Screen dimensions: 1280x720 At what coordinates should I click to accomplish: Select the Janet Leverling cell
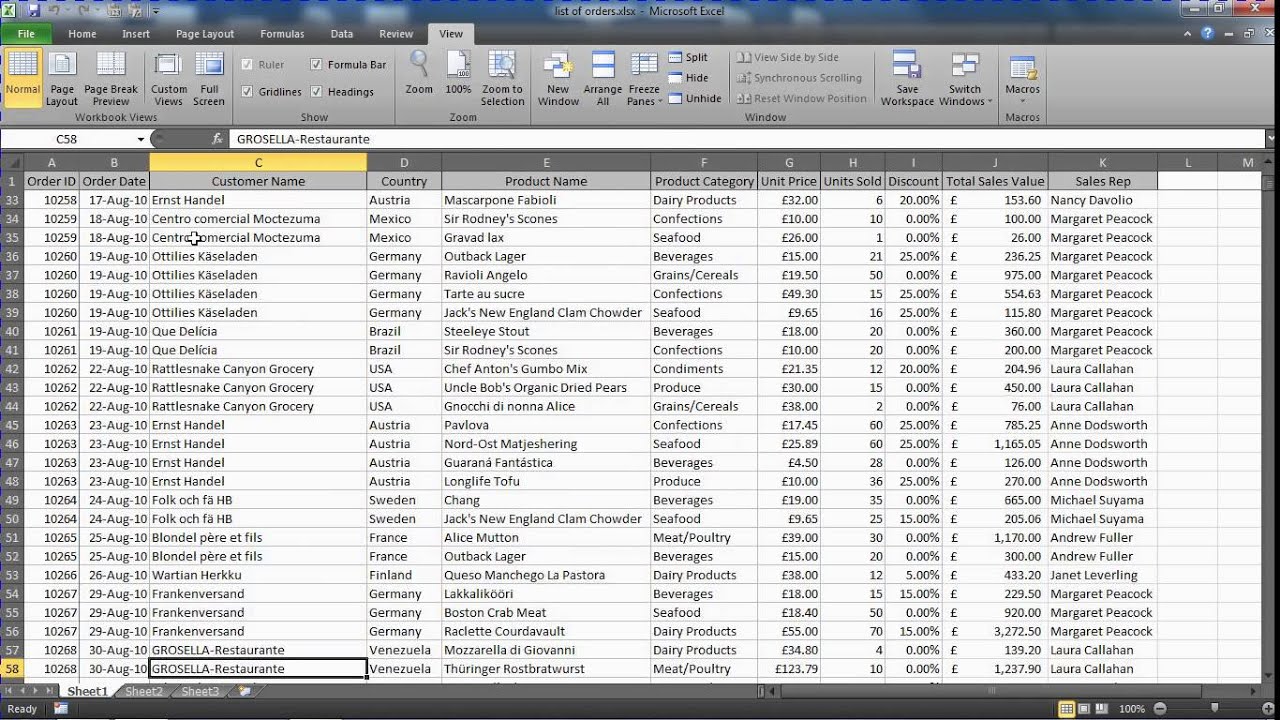pos(1102,575)
